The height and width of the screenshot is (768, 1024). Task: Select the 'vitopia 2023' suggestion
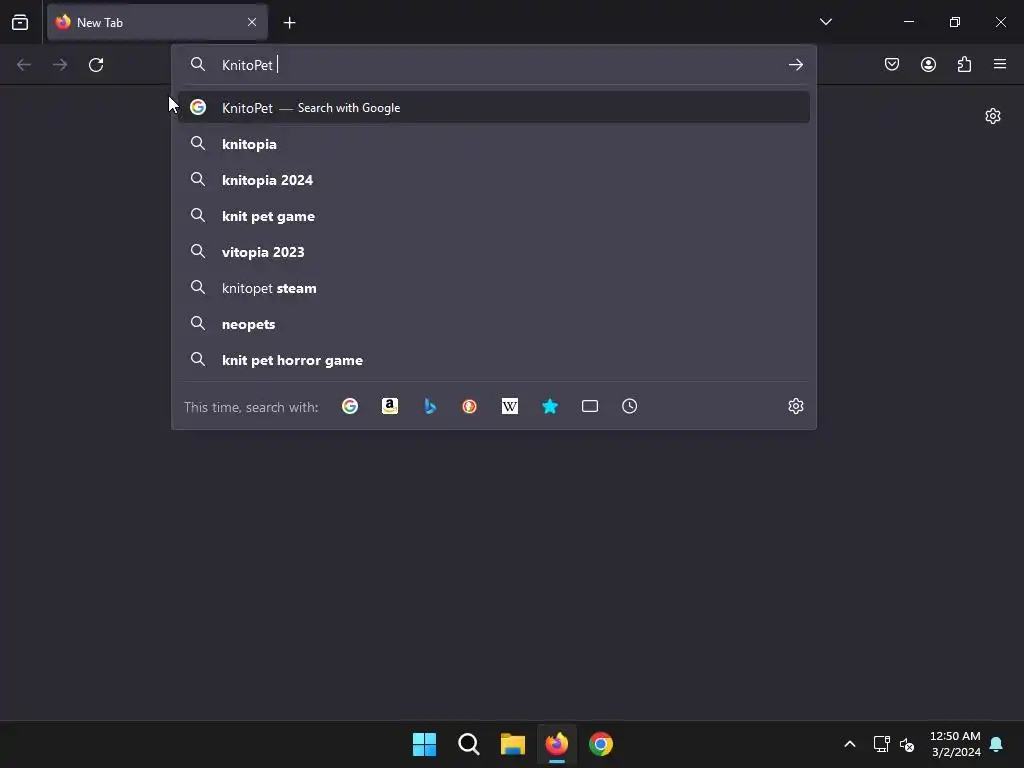click(494, 251)
